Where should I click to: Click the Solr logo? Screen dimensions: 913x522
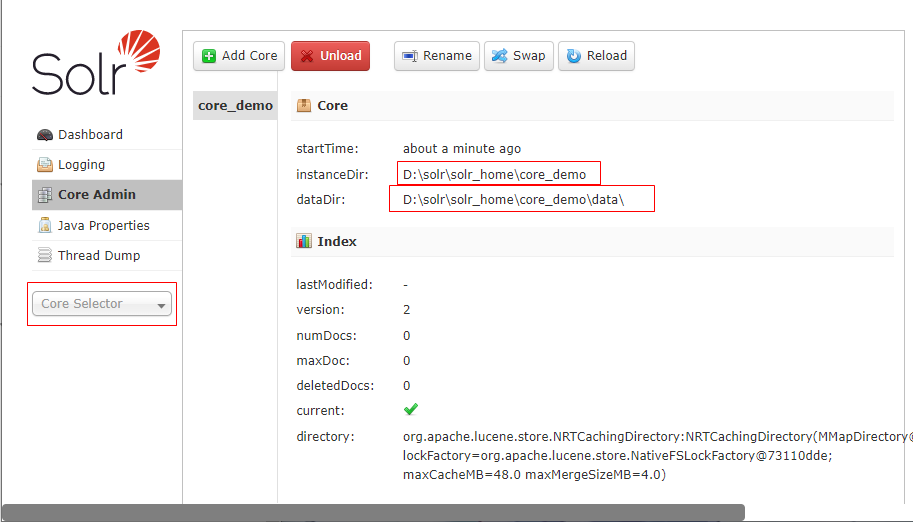pos(96,62)
